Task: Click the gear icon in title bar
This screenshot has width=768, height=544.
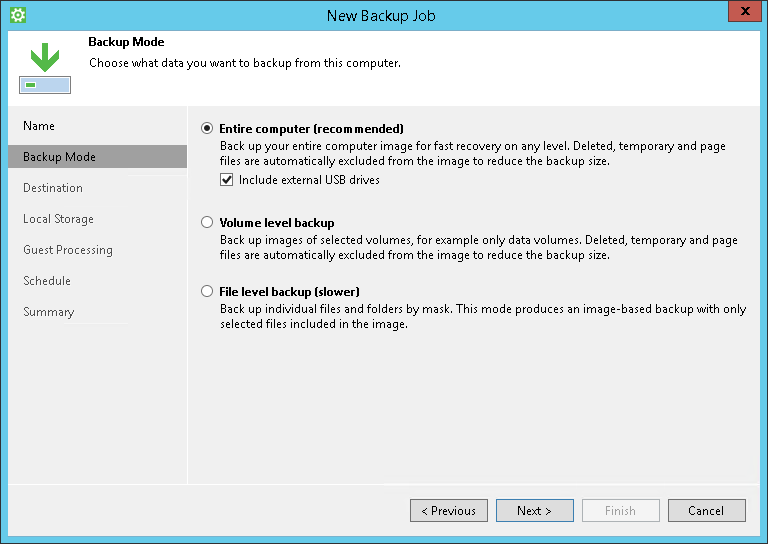Action: coord(17,15)
